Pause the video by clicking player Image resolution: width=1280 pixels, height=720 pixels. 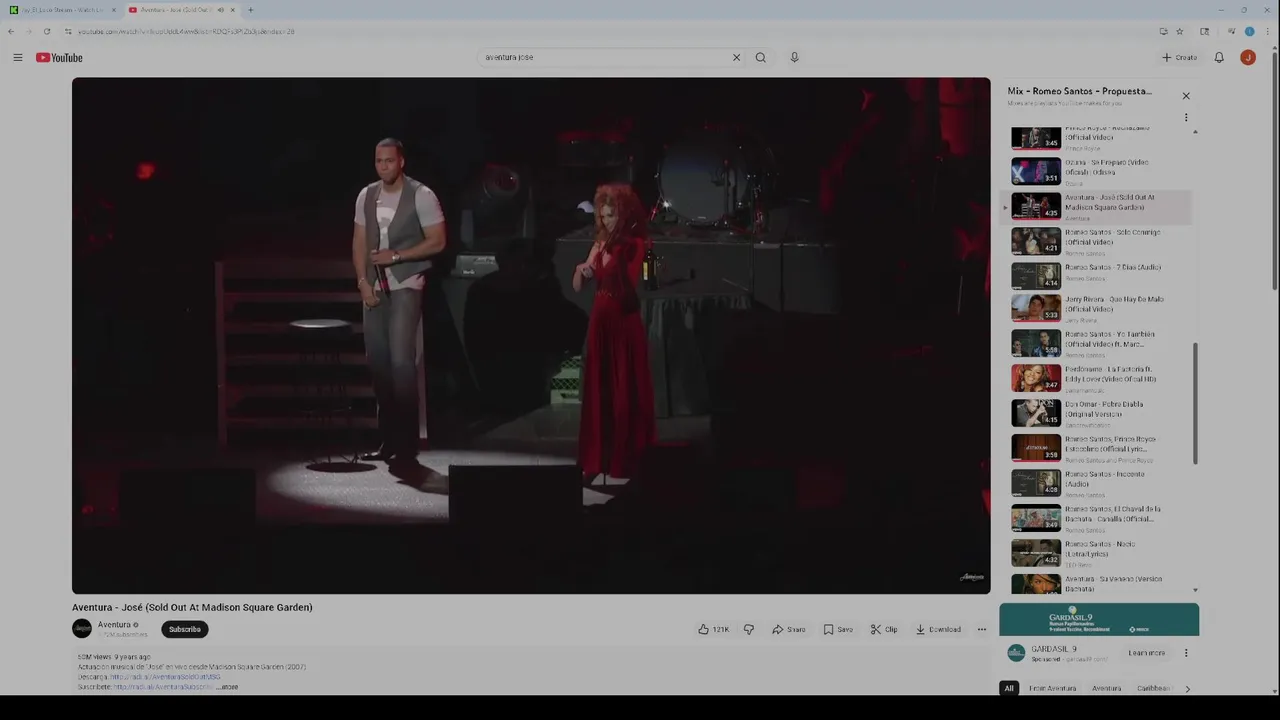(x=531, y=336)
